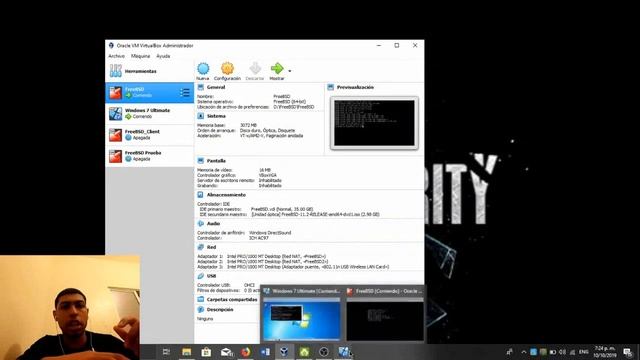Launch Firefox from the taskbar
640x360 pixels.
[x=245, y=352]
